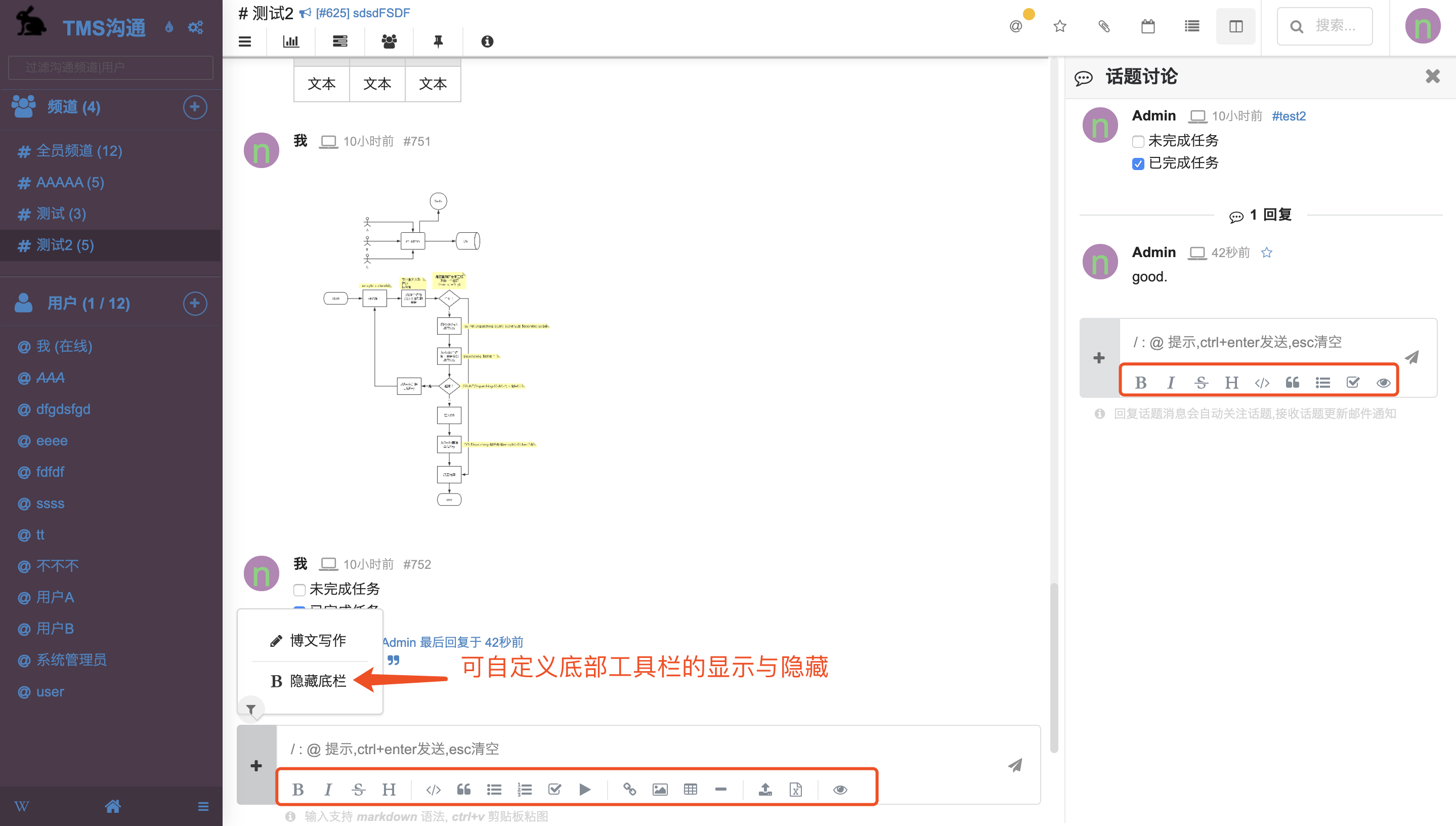Toggle preview eye in the topic reply toolbar

1384,382
